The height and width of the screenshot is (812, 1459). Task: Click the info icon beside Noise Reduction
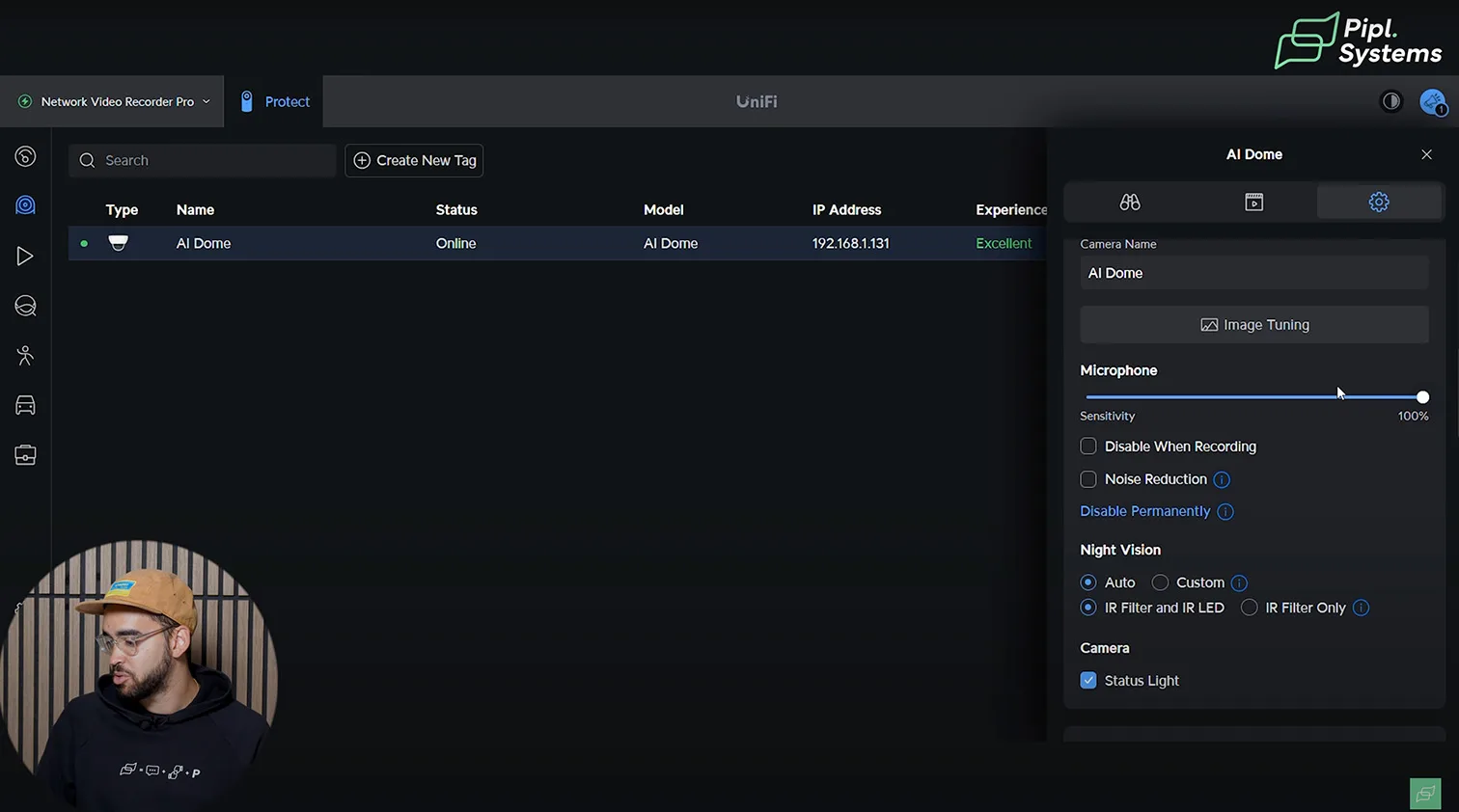point(1222,479)
